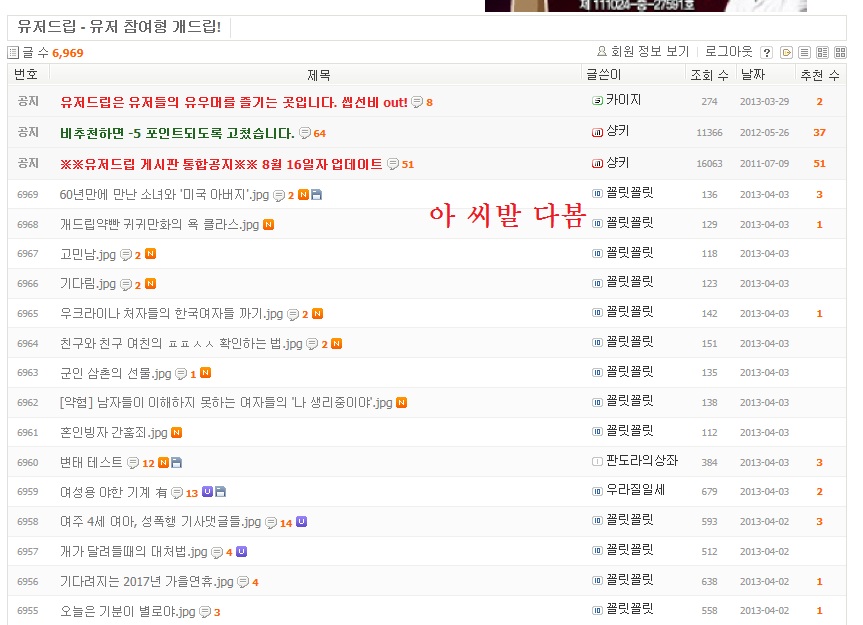863x625 pixels.
Task: Click the 로그아웃 logout link
Action: tap(728, 52)
